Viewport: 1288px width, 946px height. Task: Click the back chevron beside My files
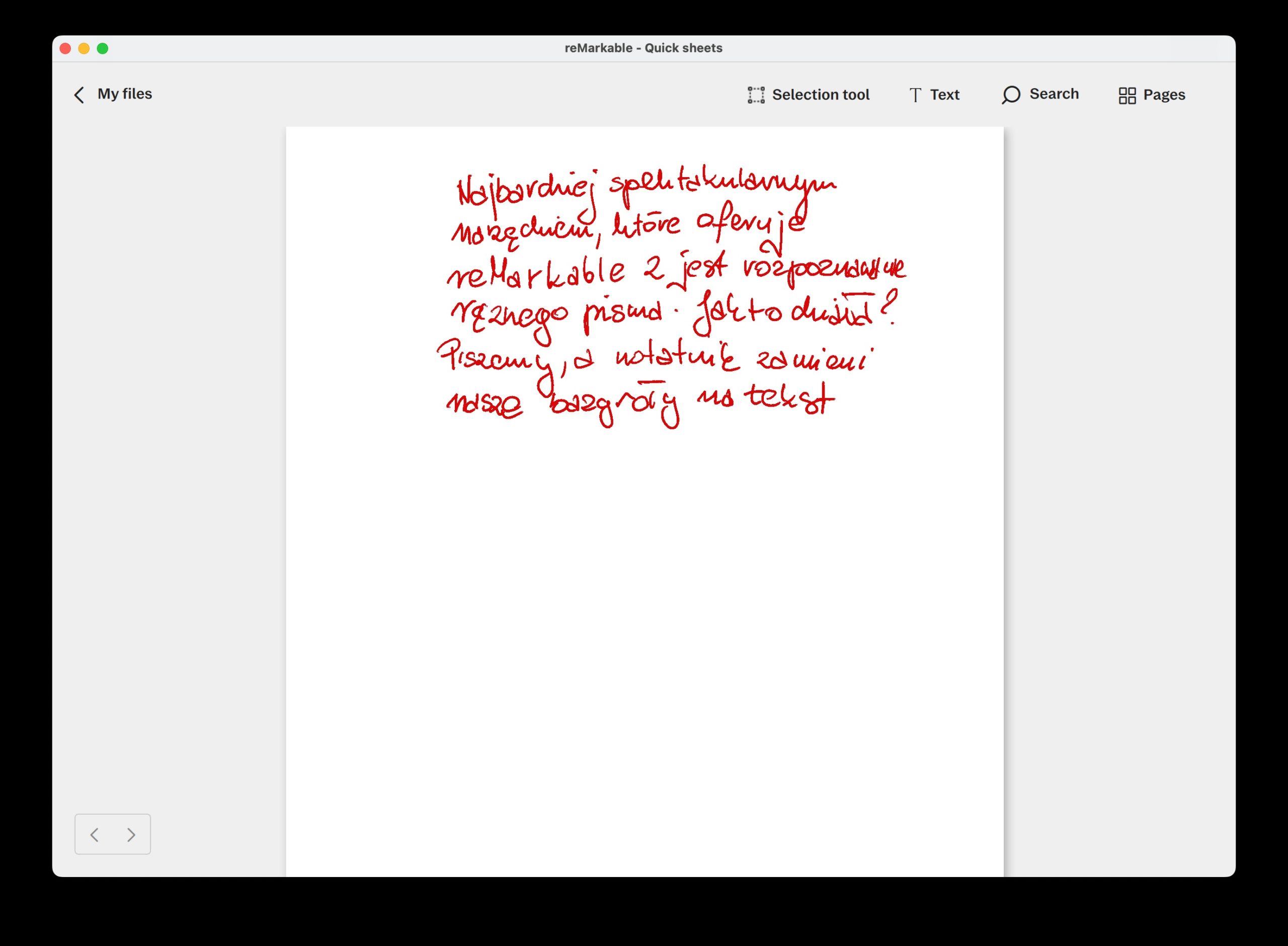(79, 95)
